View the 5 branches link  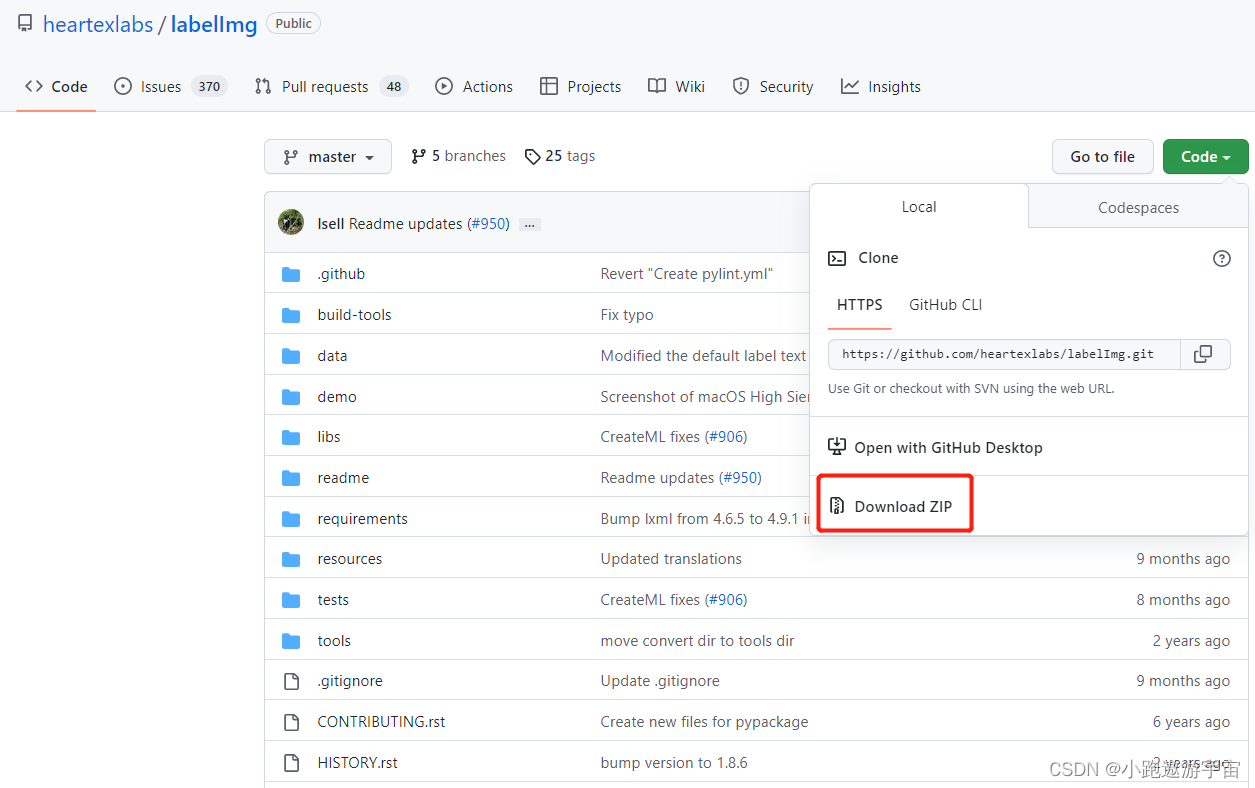point(458,156)
